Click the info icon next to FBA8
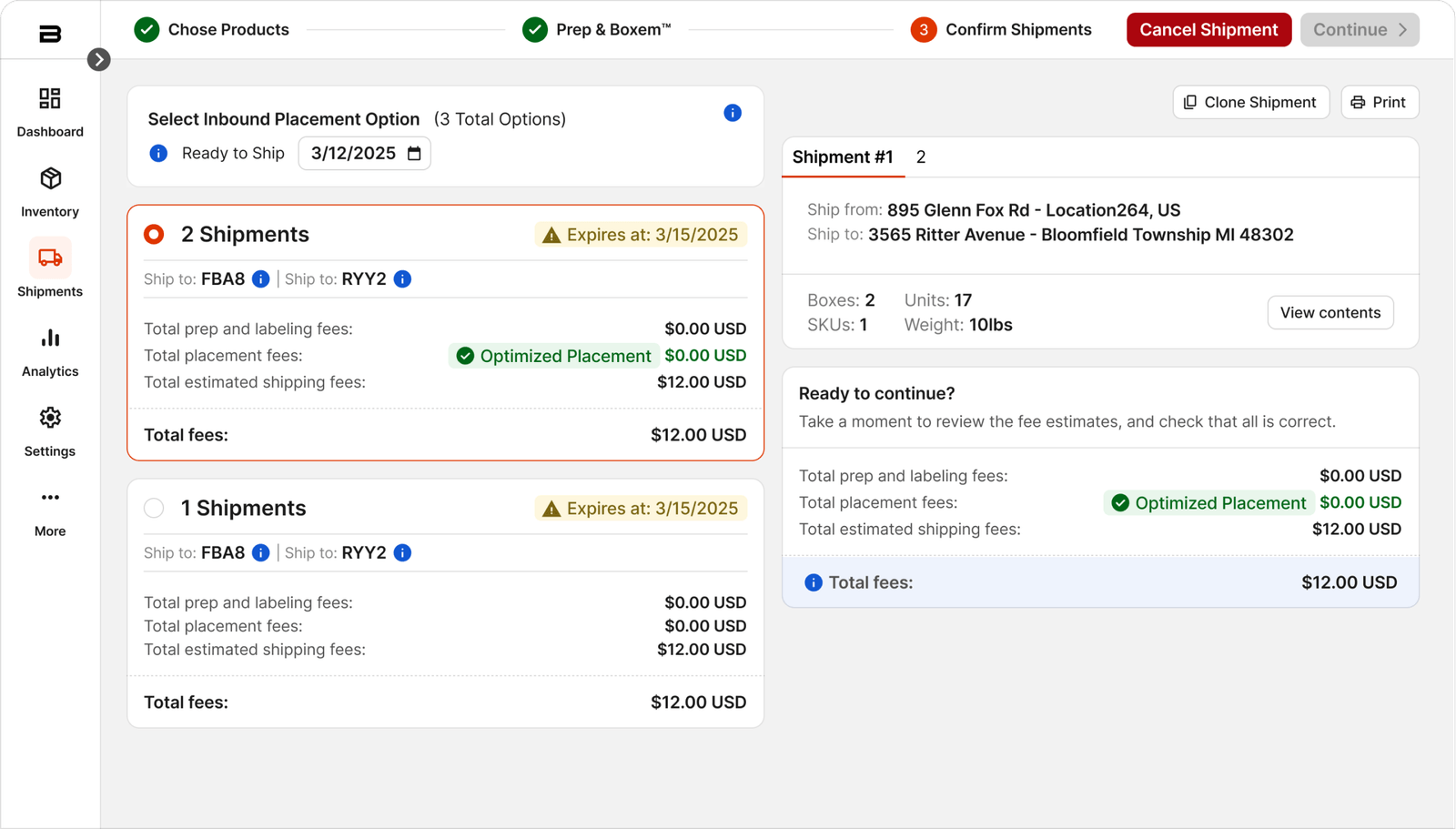This screenshot has height=829, width=1456. (261, 279)
